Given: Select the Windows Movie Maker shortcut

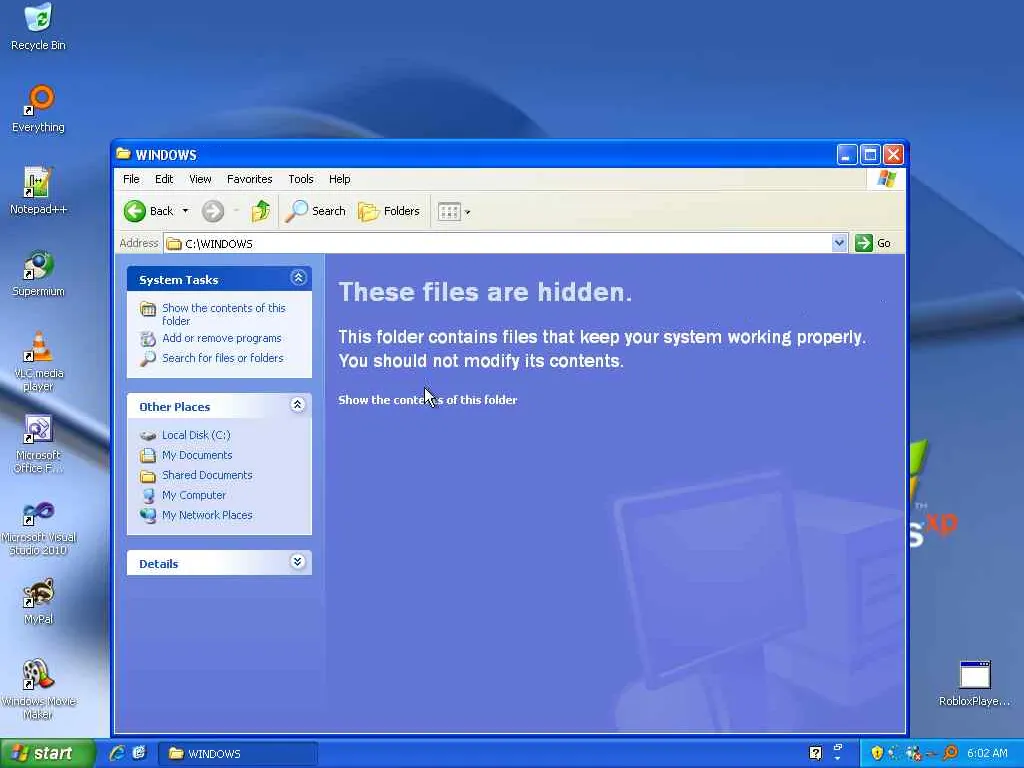Looking at the screenshot, I should coord(38,689).
